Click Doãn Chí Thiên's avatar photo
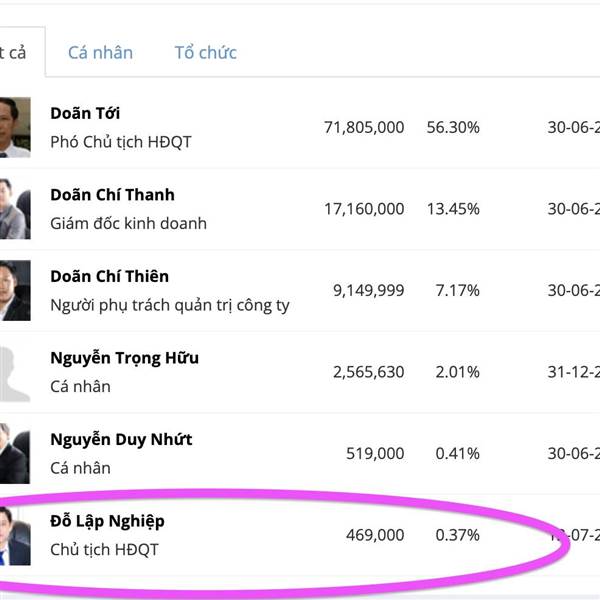This screenshot has width=600, height=600. point(13,290)
